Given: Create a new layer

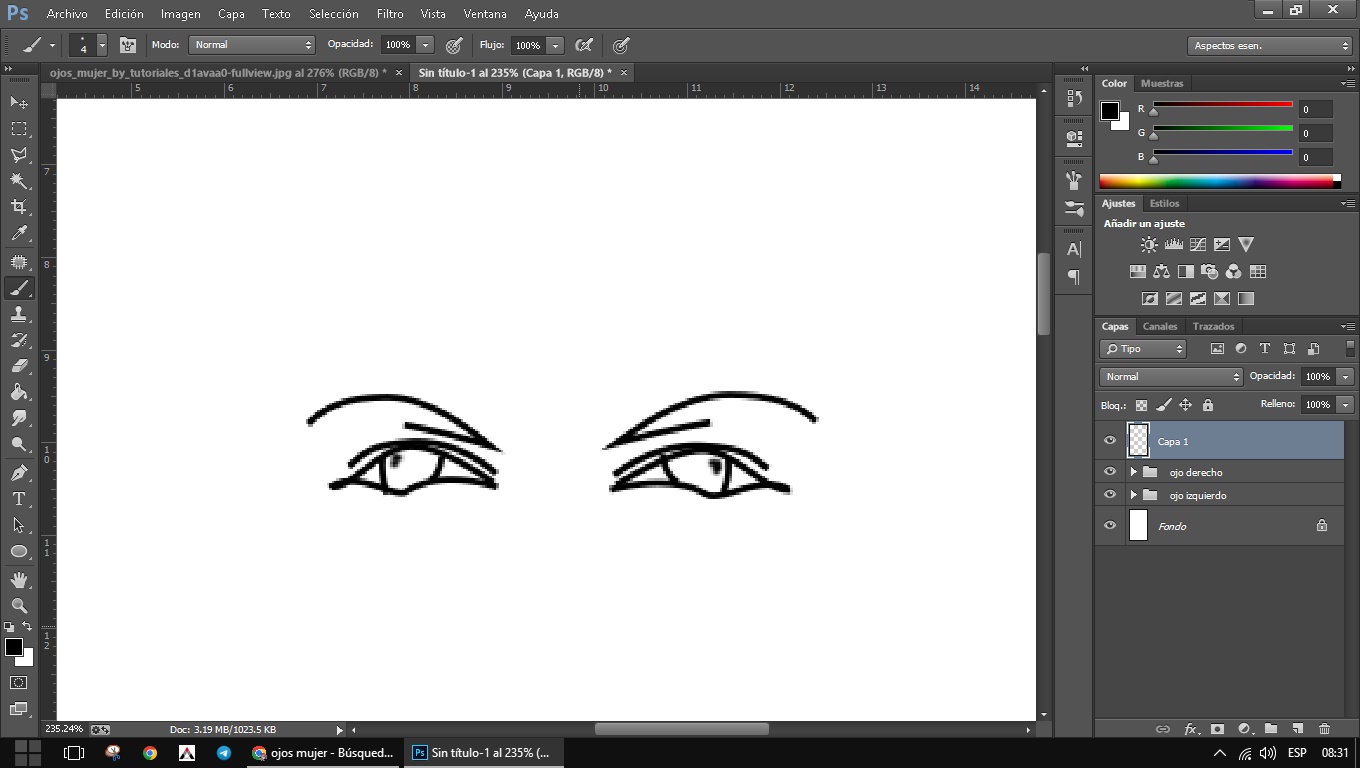Looking at the screenshot, I should (x=1297, y=729).
